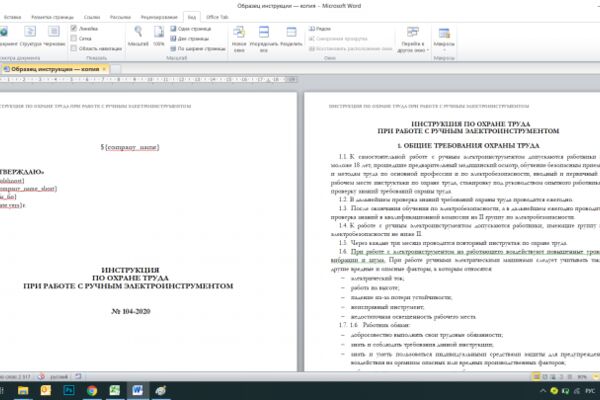Open the Структура (Outline) view
This screenshot has height=400, width=600.
tap(30, 36)
